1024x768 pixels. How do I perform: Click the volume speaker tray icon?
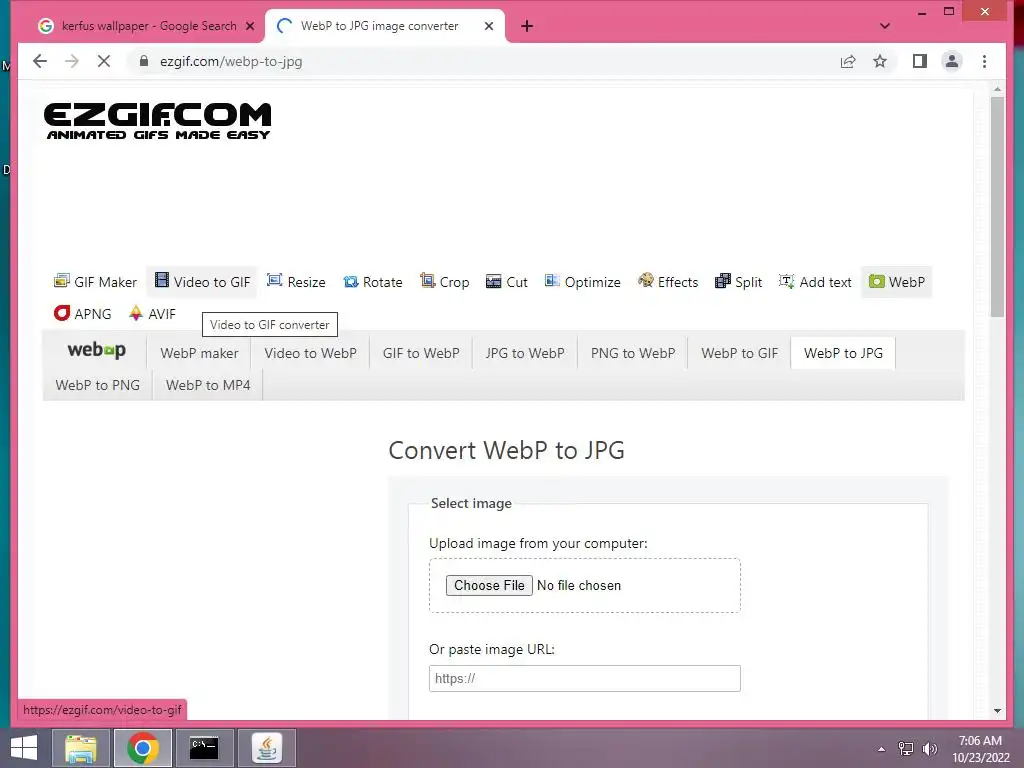coord(929,749)
